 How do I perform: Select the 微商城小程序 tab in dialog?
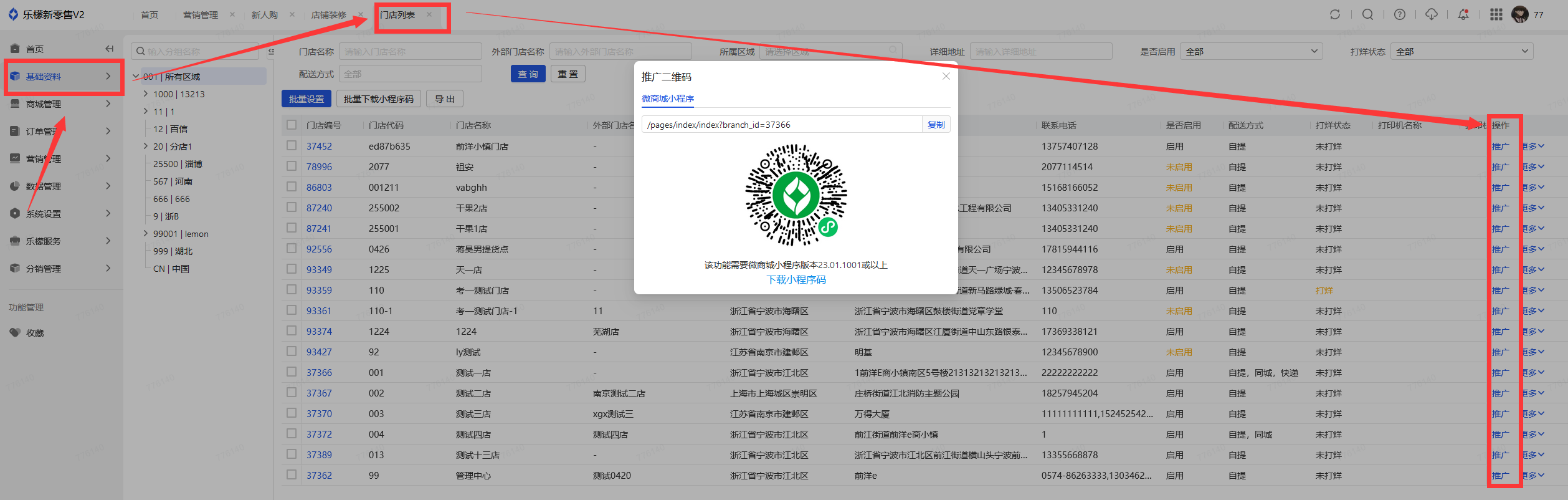[668, 99]
